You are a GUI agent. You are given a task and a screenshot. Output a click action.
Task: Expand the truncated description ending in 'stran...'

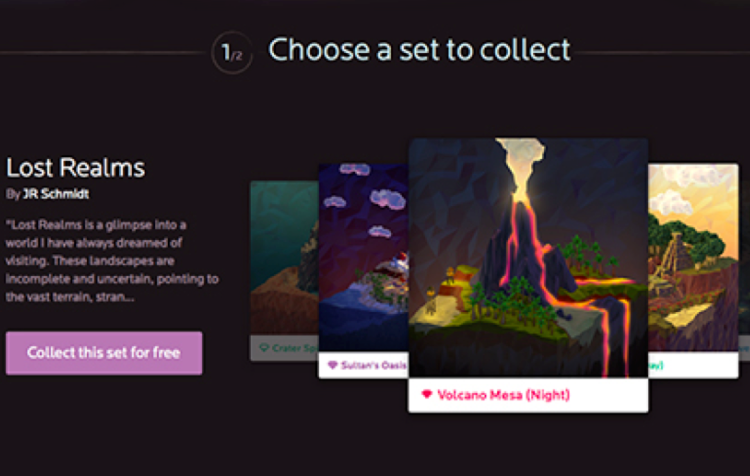(x=118, y=297)
